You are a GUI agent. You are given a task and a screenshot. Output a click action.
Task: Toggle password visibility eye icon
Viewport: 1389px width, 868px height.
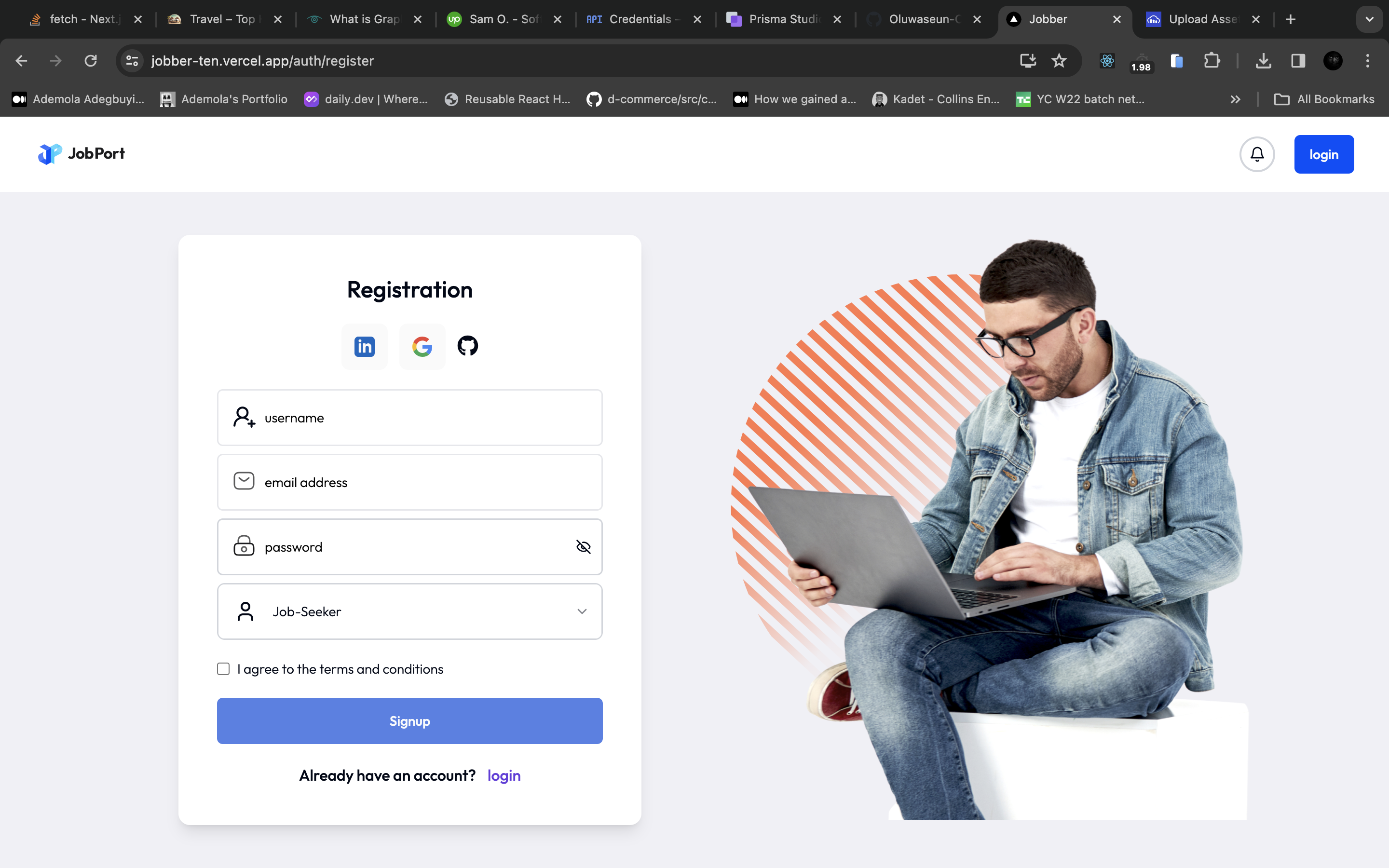(583, 547)
